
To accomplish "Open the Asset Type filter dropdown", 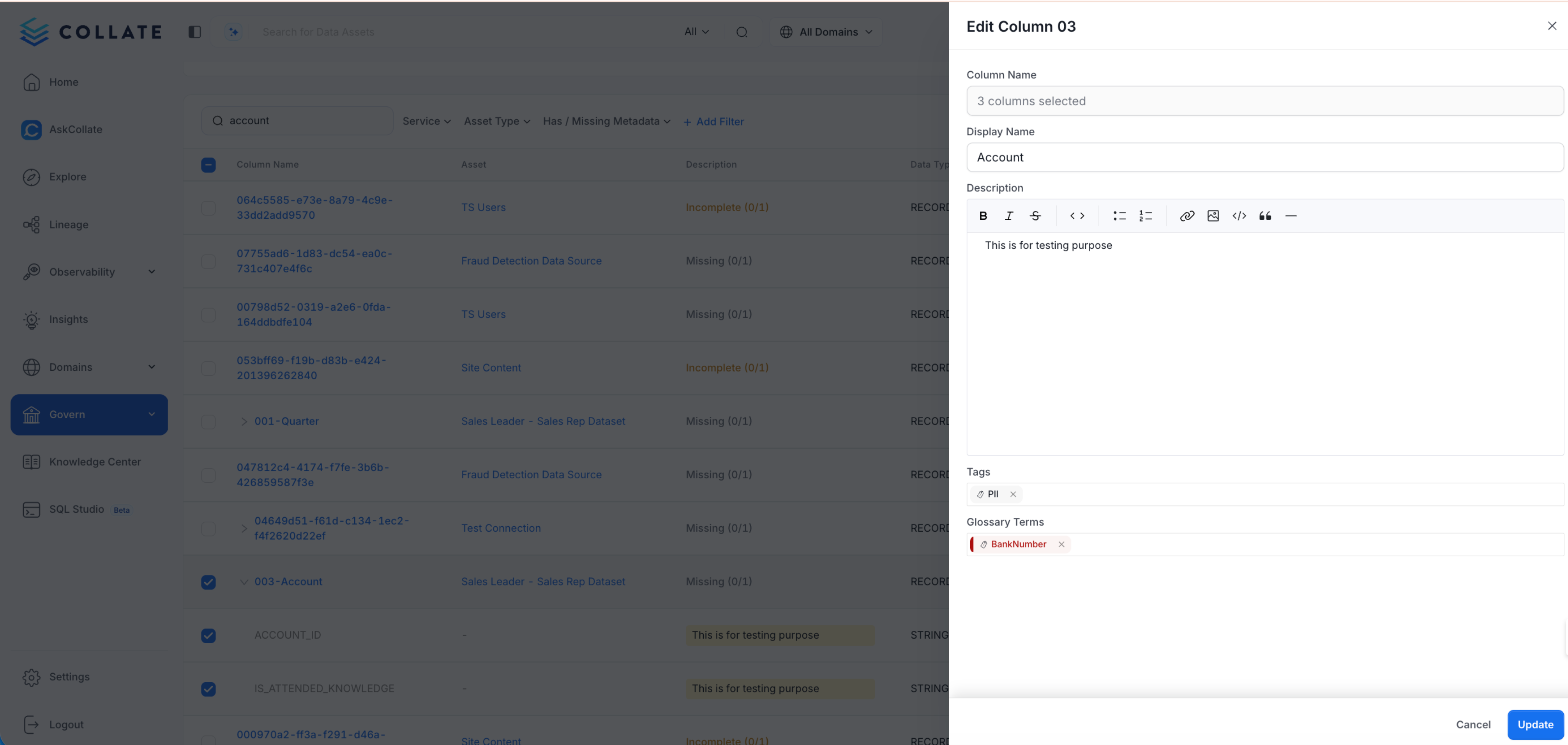I will pyautogui.click(x=497, y=120).
